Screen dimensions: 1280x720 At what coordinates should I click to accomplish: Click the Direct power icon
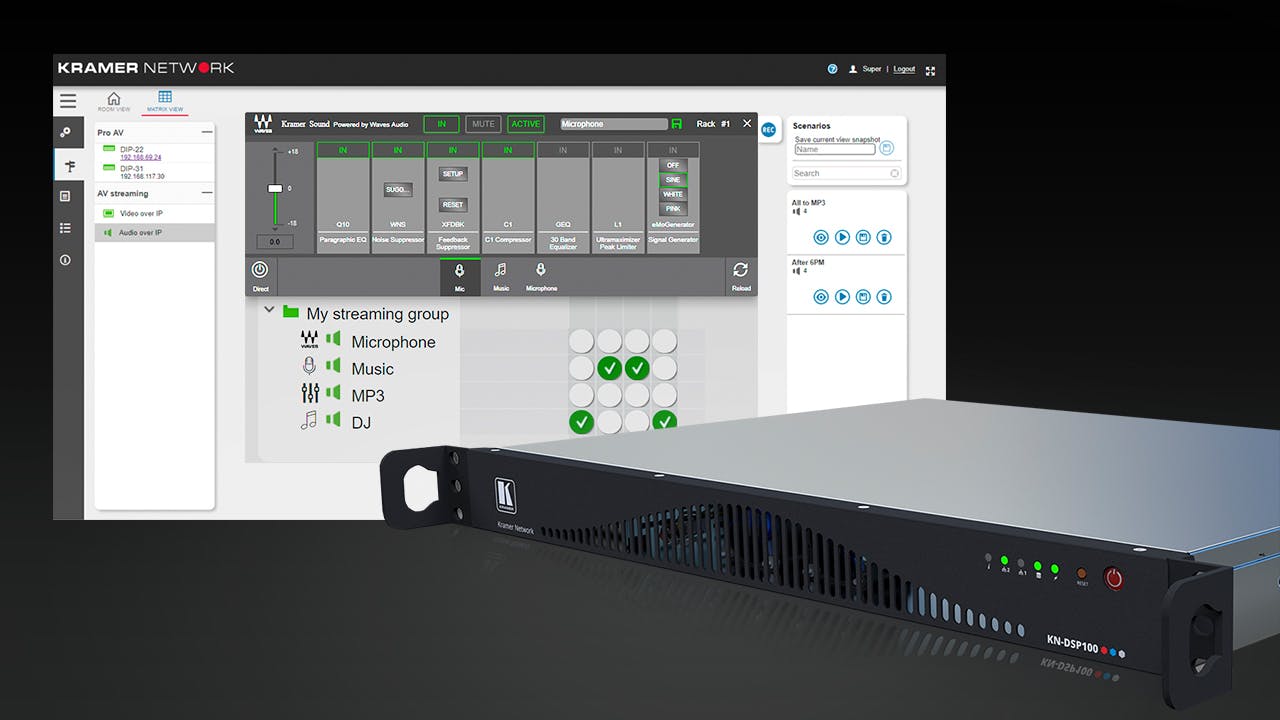pyautogui.click(x=259, y=270)
